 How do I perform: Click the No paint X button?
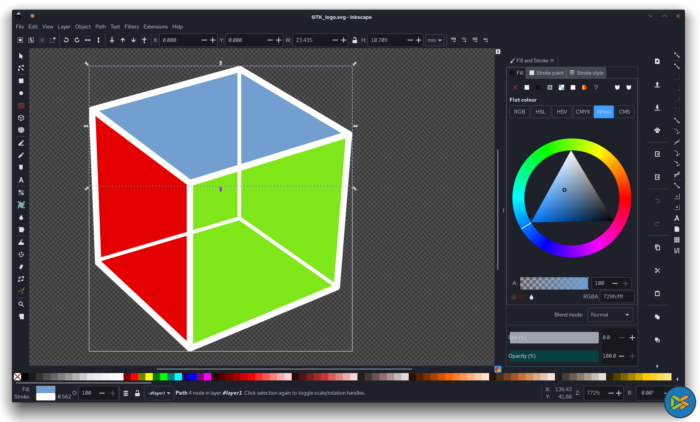click(x=515, y=87)
